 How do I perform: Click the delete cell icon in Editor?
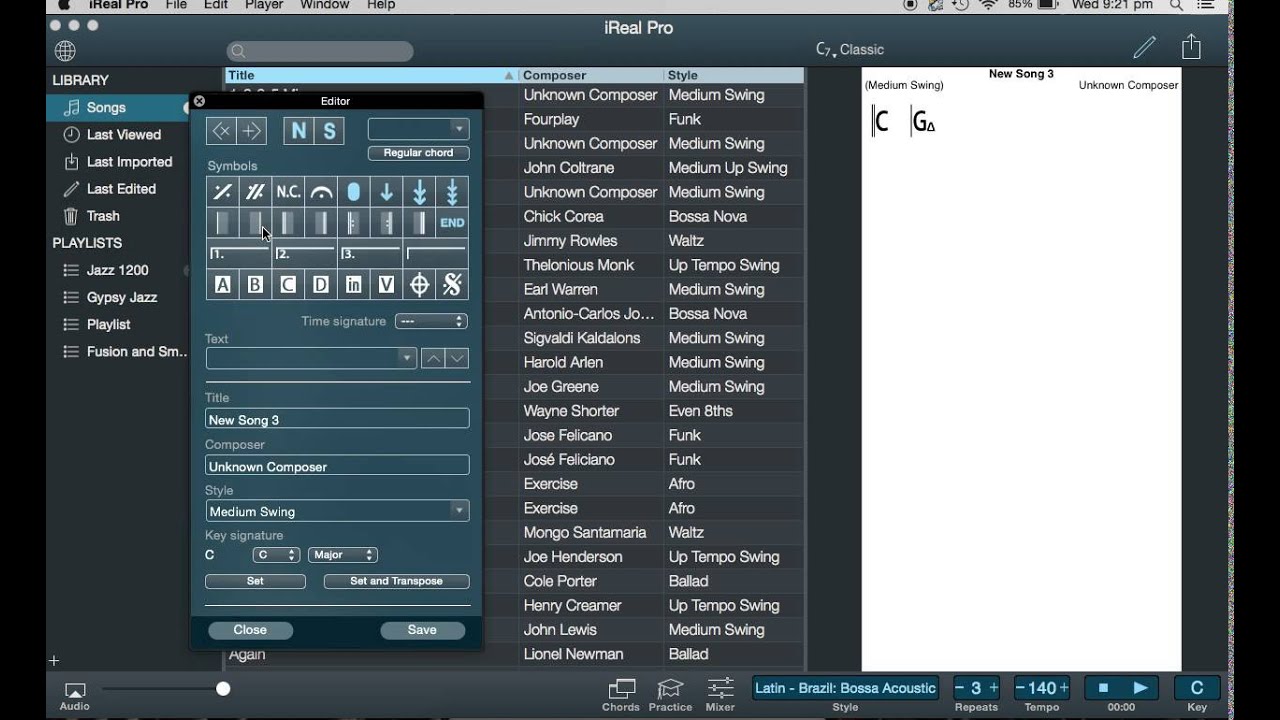click(x=222, y=130)
